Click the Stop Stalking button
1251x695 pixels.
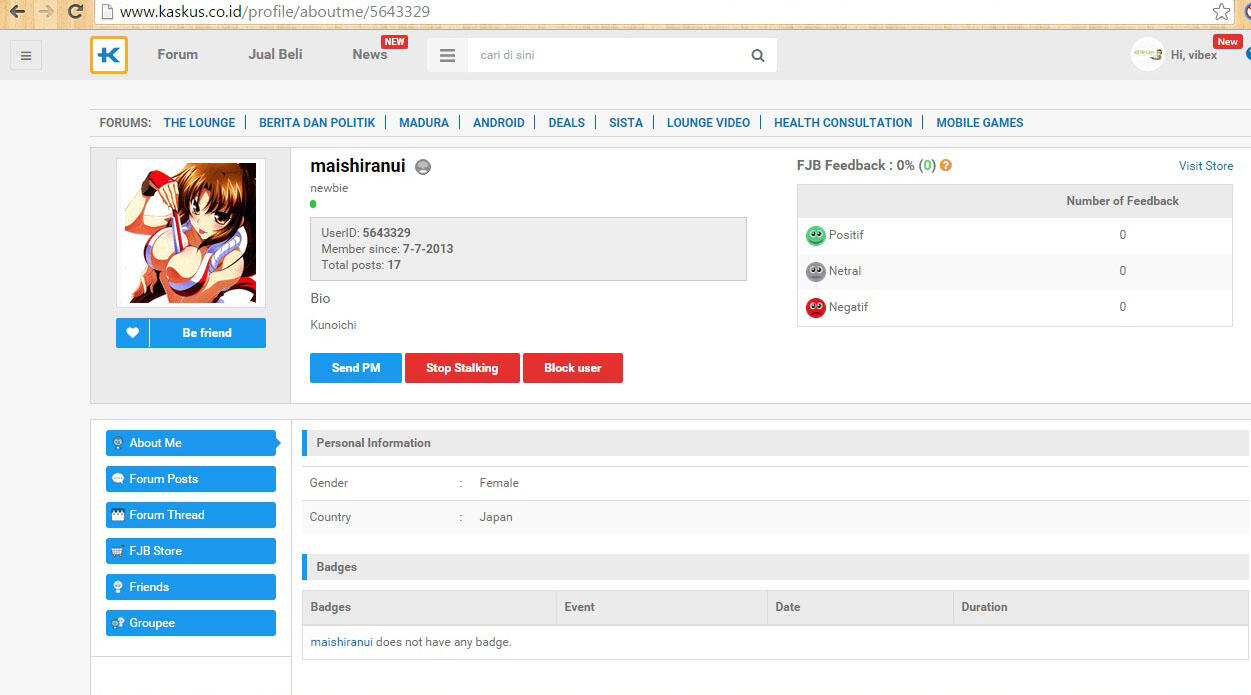462,368
